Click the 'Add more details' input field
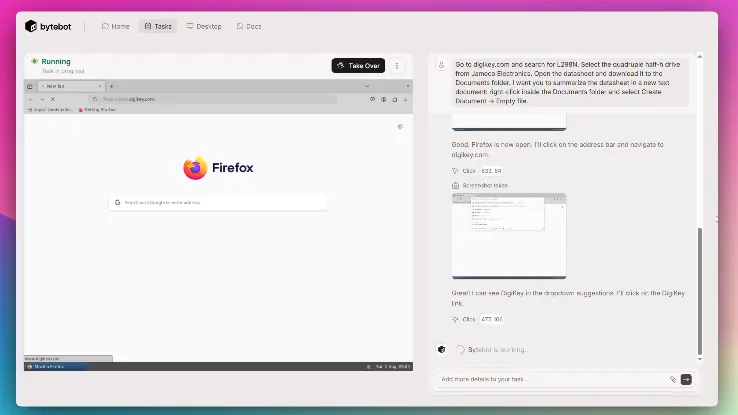Screen dimensions: 738x415 pyautogui.click(x=553, y=379)
